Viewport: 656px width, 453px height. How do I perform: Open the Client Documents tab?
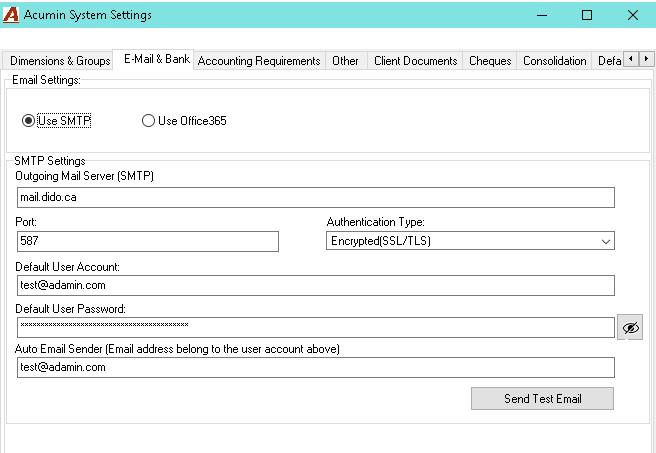click(x=415, y=61)
